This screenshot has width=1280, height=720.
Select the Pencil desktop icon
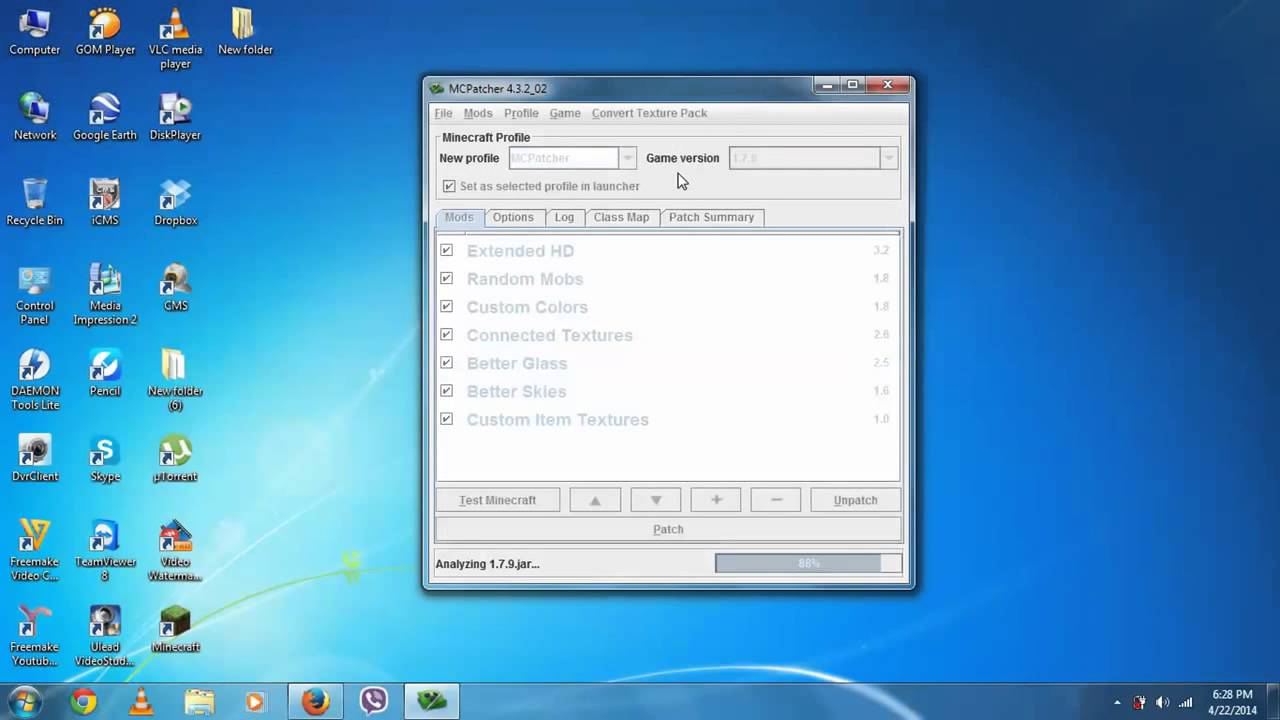click(x=105, y=372)
